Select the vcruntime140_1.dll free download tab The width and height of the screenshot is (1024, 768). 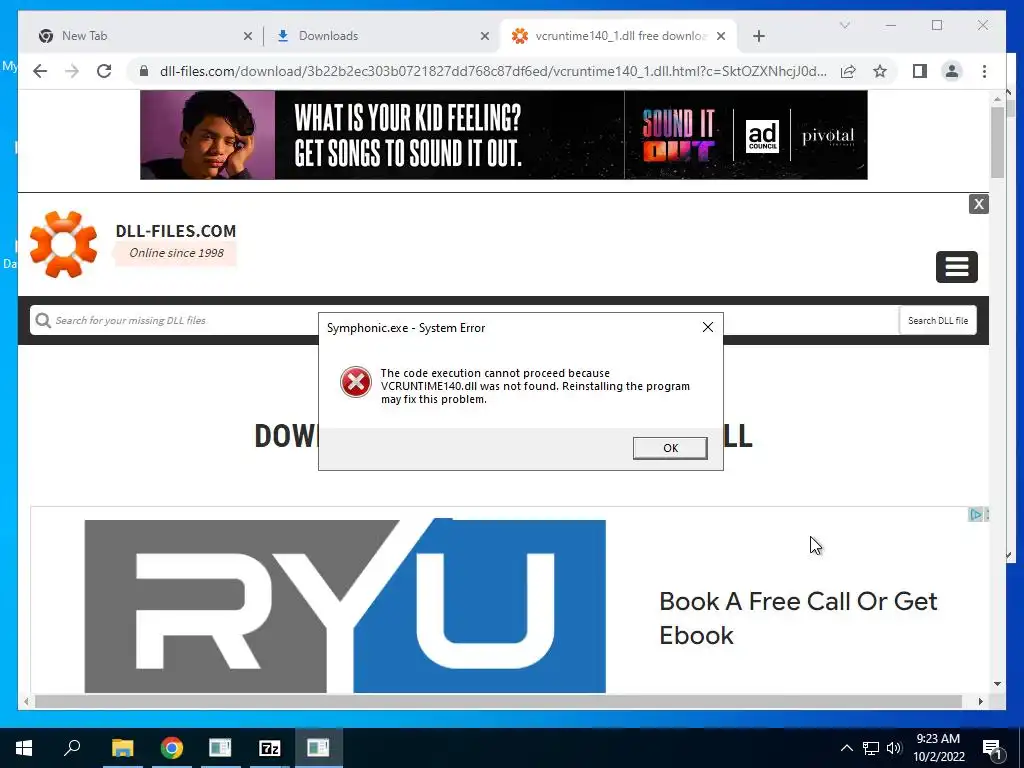[x=620, y=36]
